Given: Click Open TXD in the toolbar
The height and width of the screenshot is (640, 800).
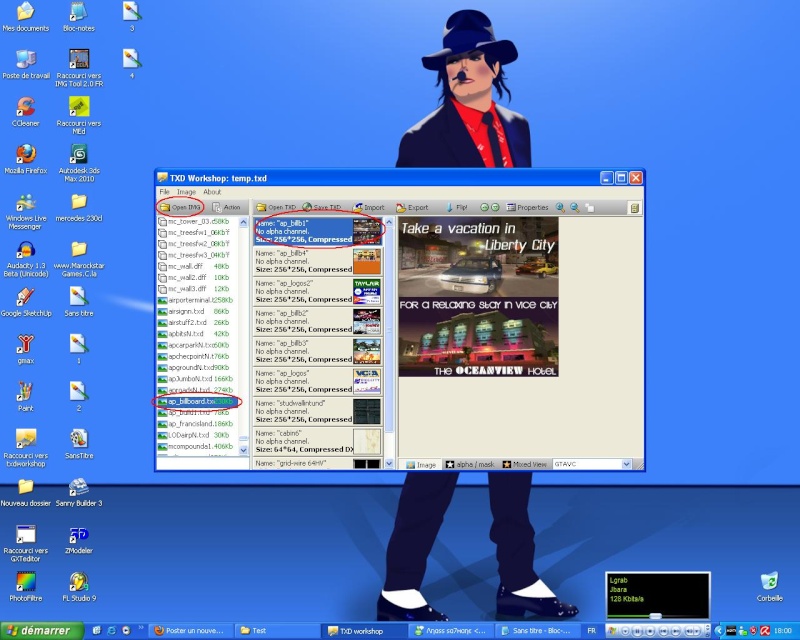Looking at the screenshot, I should [276, 207].
